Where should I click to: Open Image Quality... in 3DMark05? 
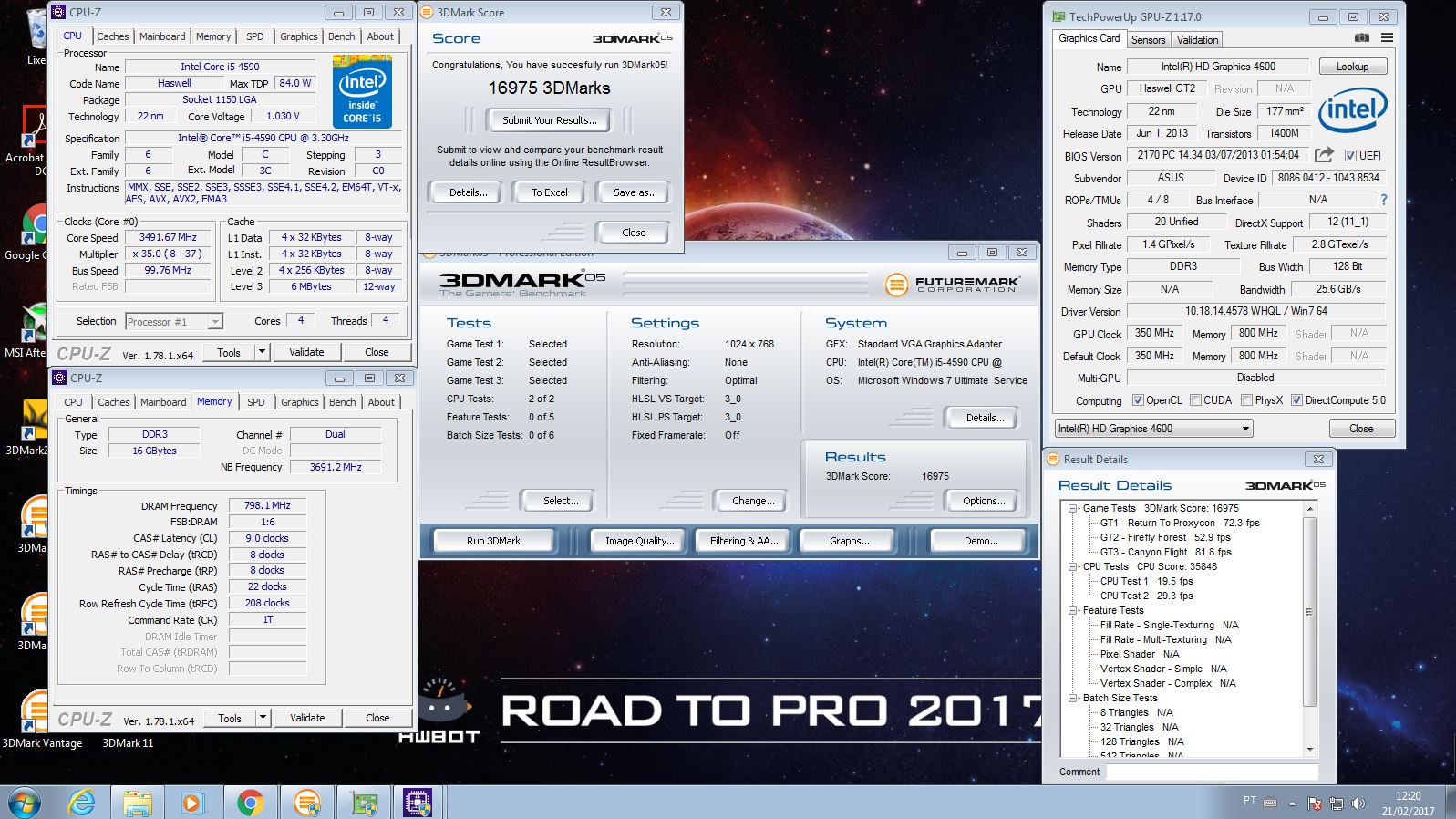click(x=639, y=541)
